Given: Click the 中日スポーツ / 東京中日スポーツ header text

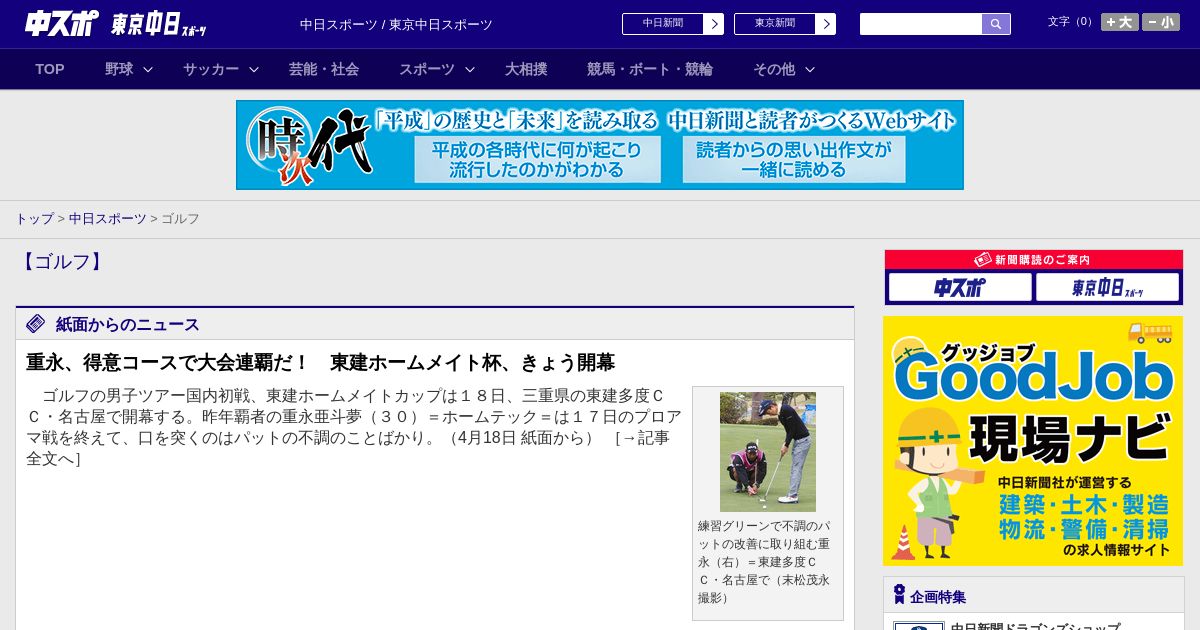Looking at the screenshot, I should (396, 24).
